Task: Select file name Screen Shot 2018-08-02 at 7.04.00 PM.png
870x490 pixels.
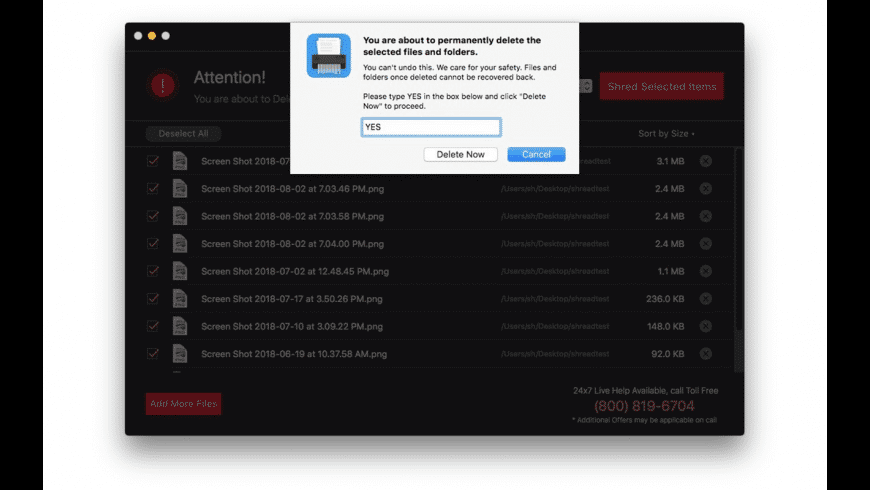Action: pyautogui.click(x=292, y=244)
